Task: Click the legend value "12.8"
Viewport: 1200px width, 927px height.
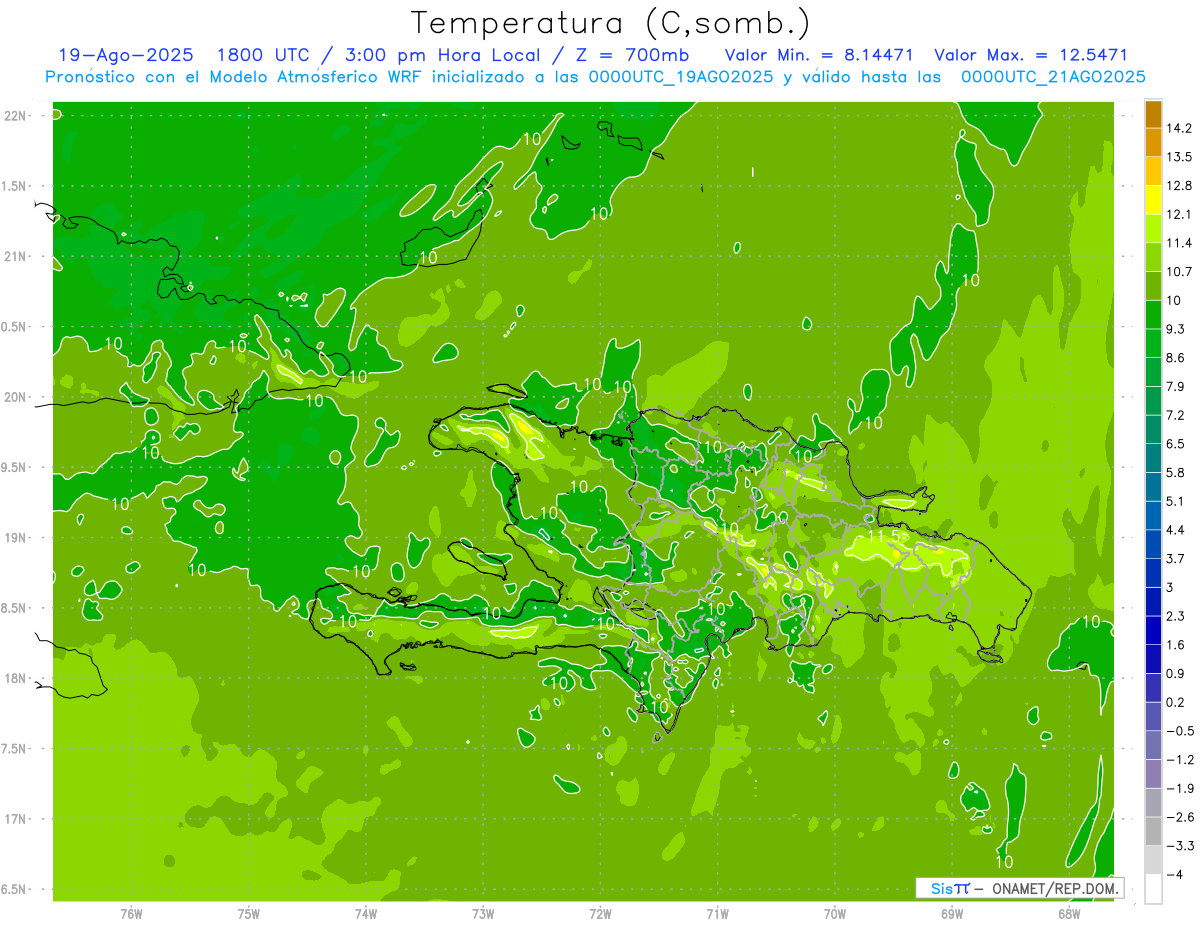Action: (1179, 186)
